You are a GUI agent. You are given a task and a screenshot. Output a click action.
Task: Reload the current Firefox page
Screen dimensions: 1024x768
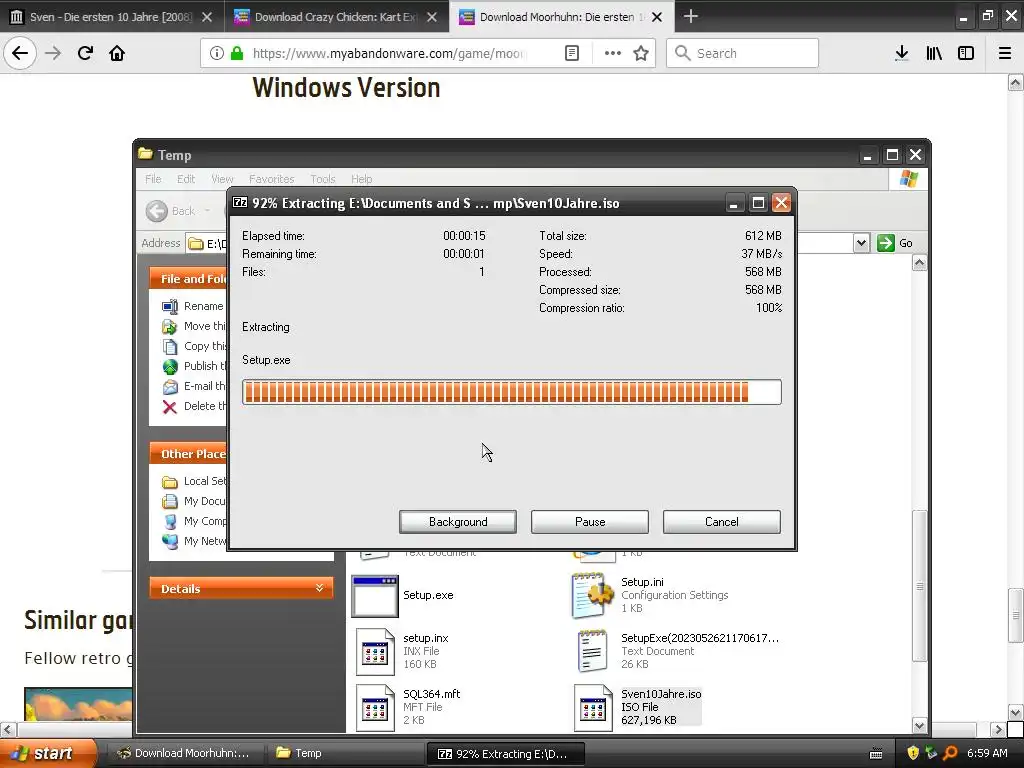pyautogui.click(x=85, y=53)
